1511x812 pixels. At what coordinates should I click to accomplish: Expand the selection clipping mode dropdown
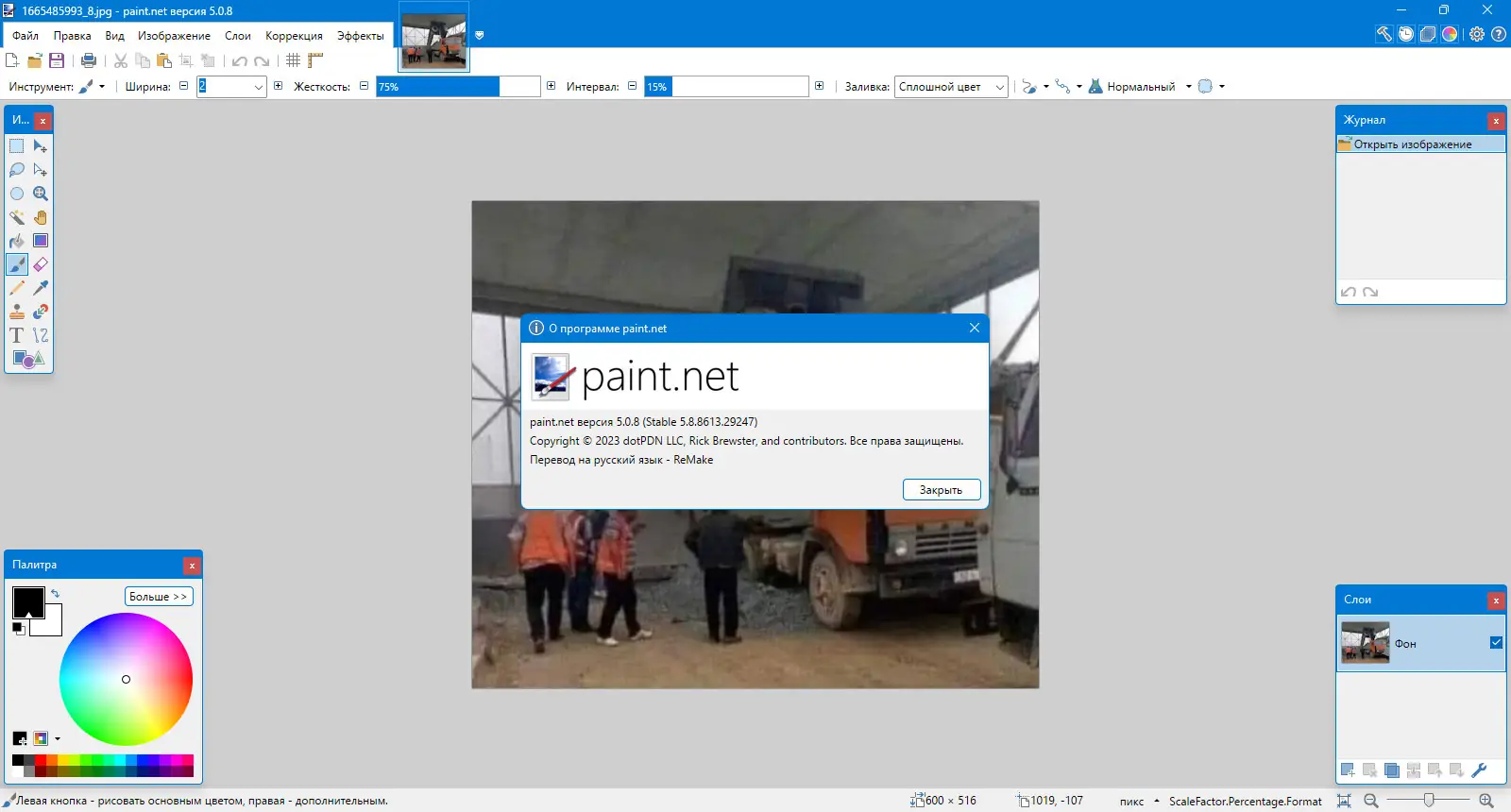(1211, 87)
